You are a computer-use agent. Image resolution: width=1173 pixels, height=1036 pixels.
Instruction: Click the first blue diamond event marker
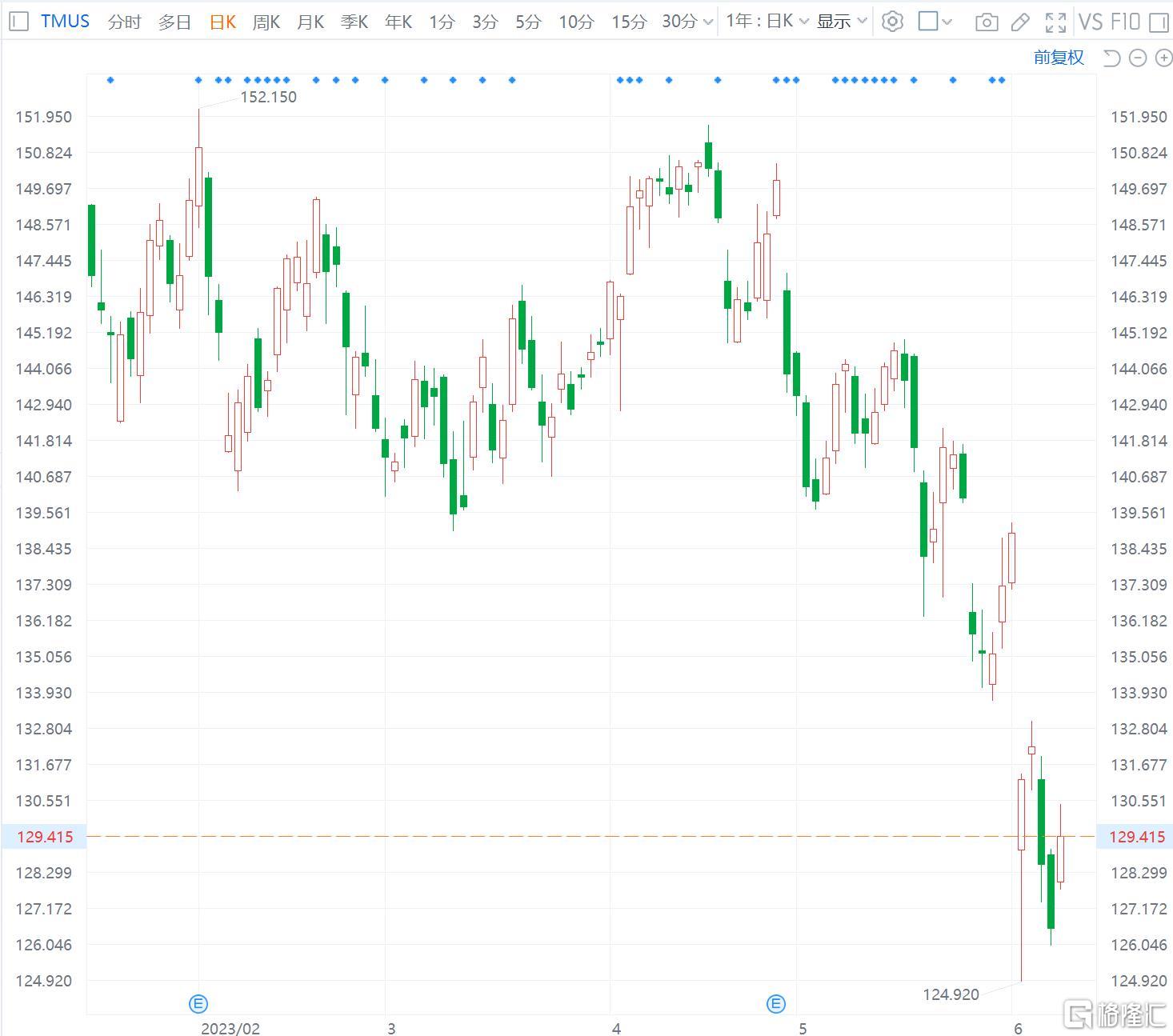tap(110, 80)
